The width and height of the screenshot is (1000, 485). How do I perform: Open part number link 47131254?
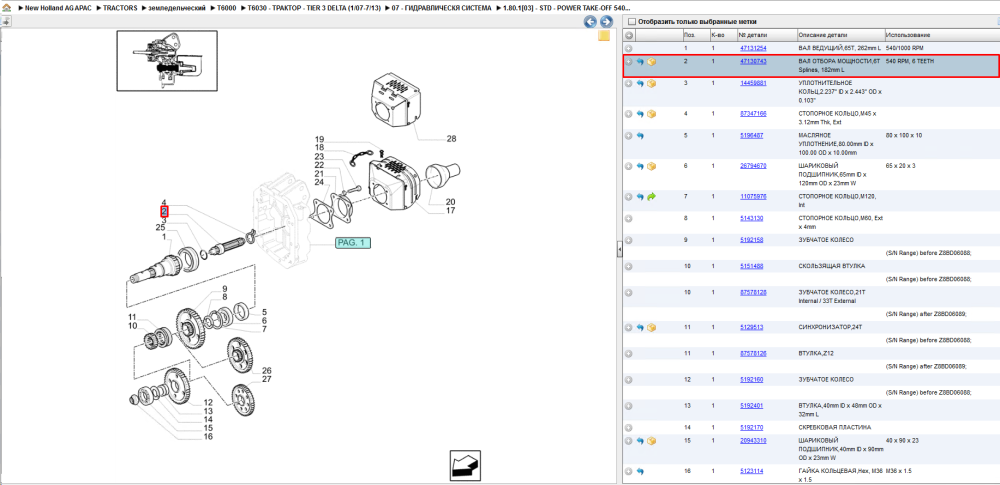753,48
